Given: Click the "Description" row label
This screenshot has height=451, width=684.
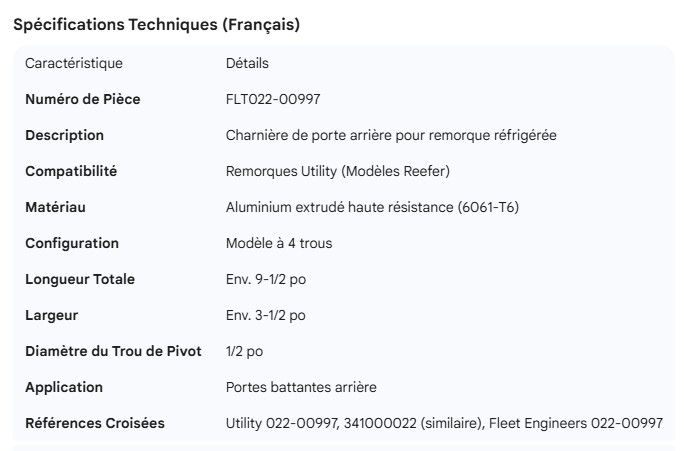Looking at the screenshot, I should tap(64, 135).
